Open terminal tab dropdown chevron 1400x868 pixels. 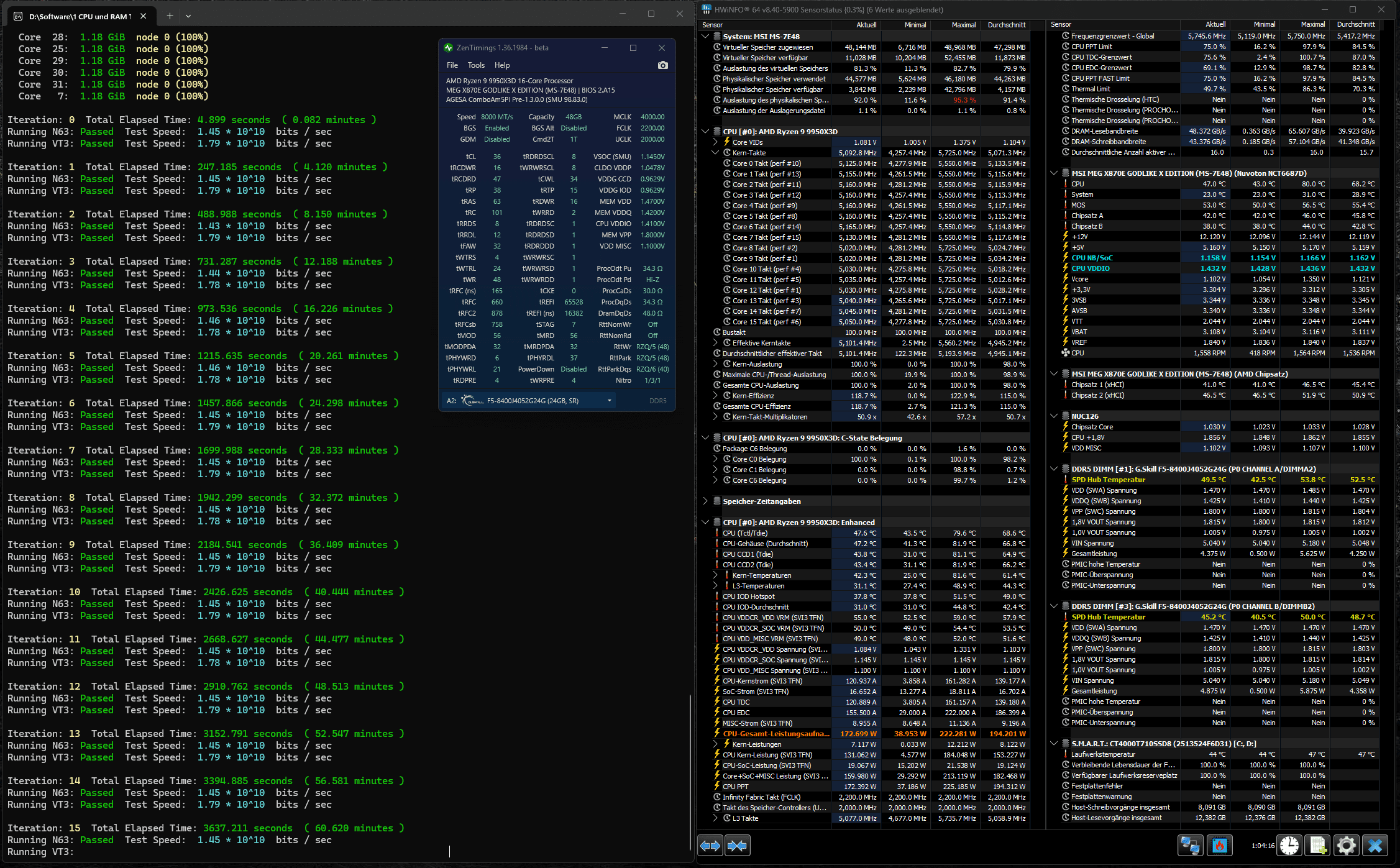[x=188, y=16]
